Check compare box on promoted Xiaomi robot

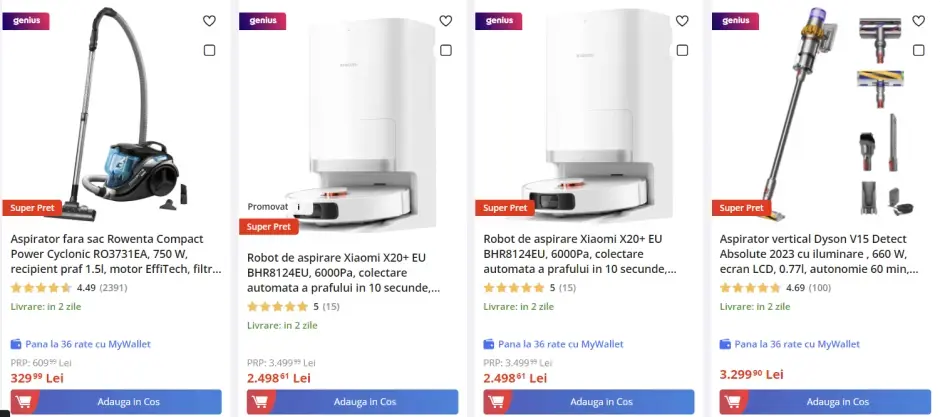pyautogui.click(x=445, y=50)
